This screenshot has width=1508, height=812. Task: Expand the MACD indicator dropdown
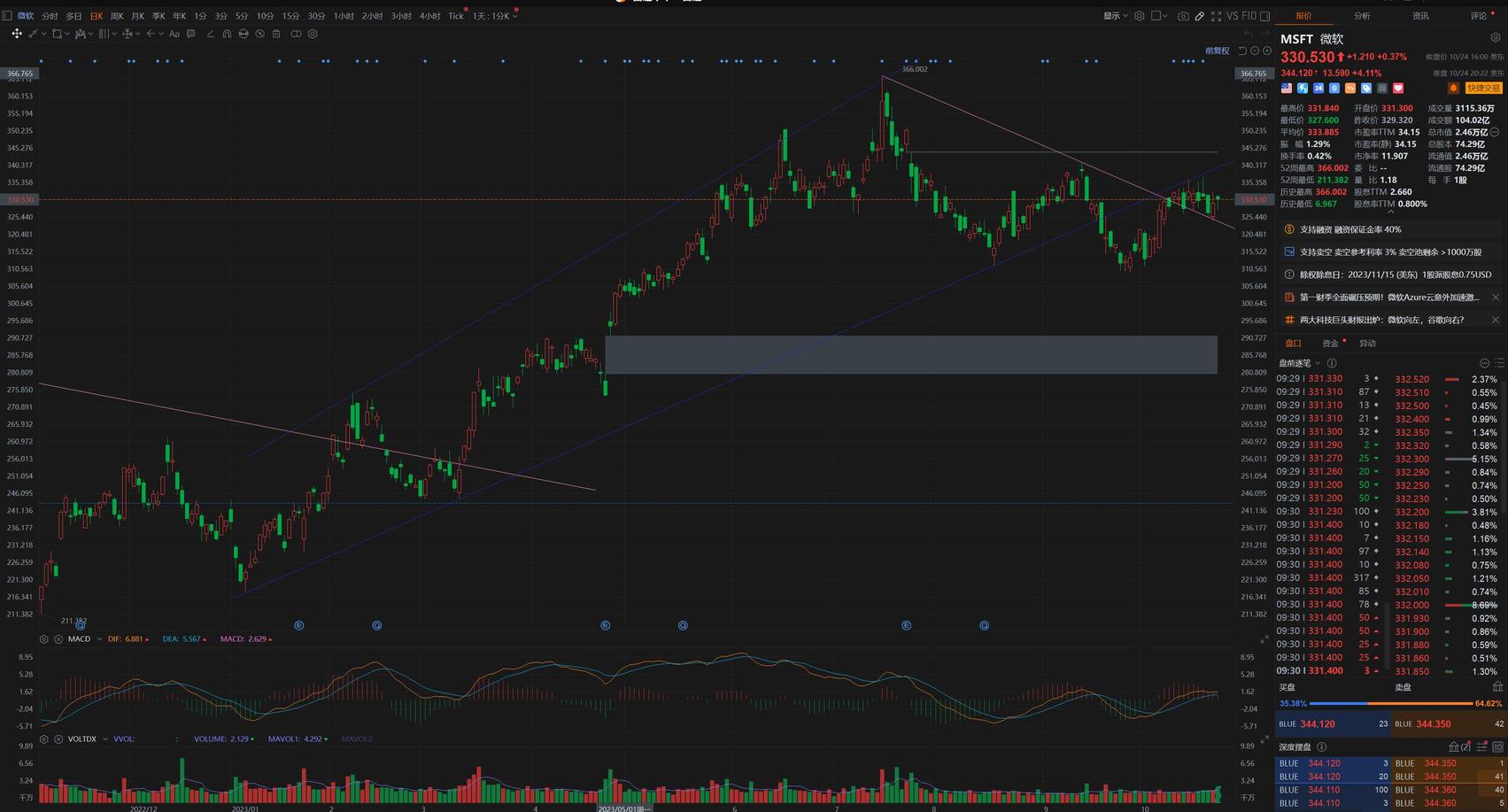click(x=98, y=639)
